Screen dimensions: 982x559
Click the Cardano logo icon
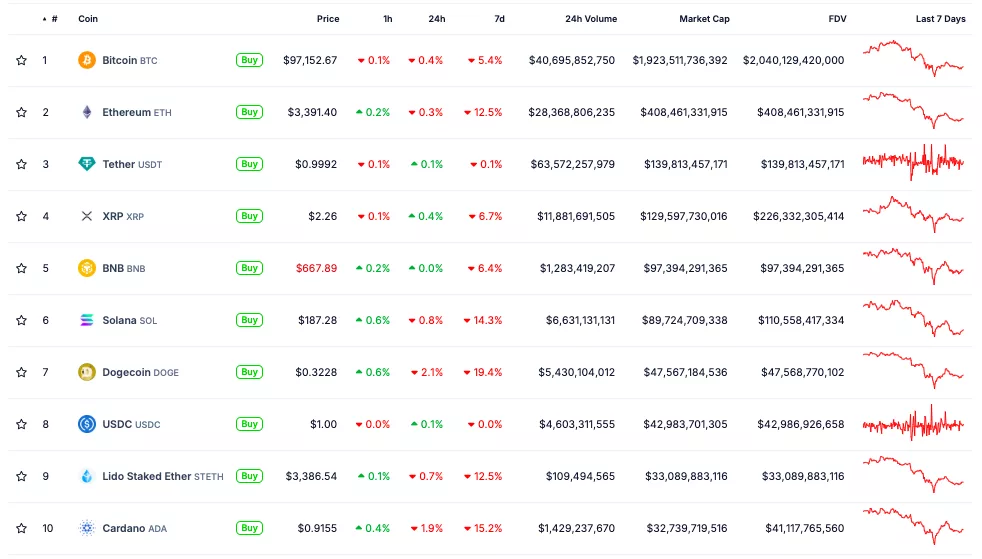point(87,528)
